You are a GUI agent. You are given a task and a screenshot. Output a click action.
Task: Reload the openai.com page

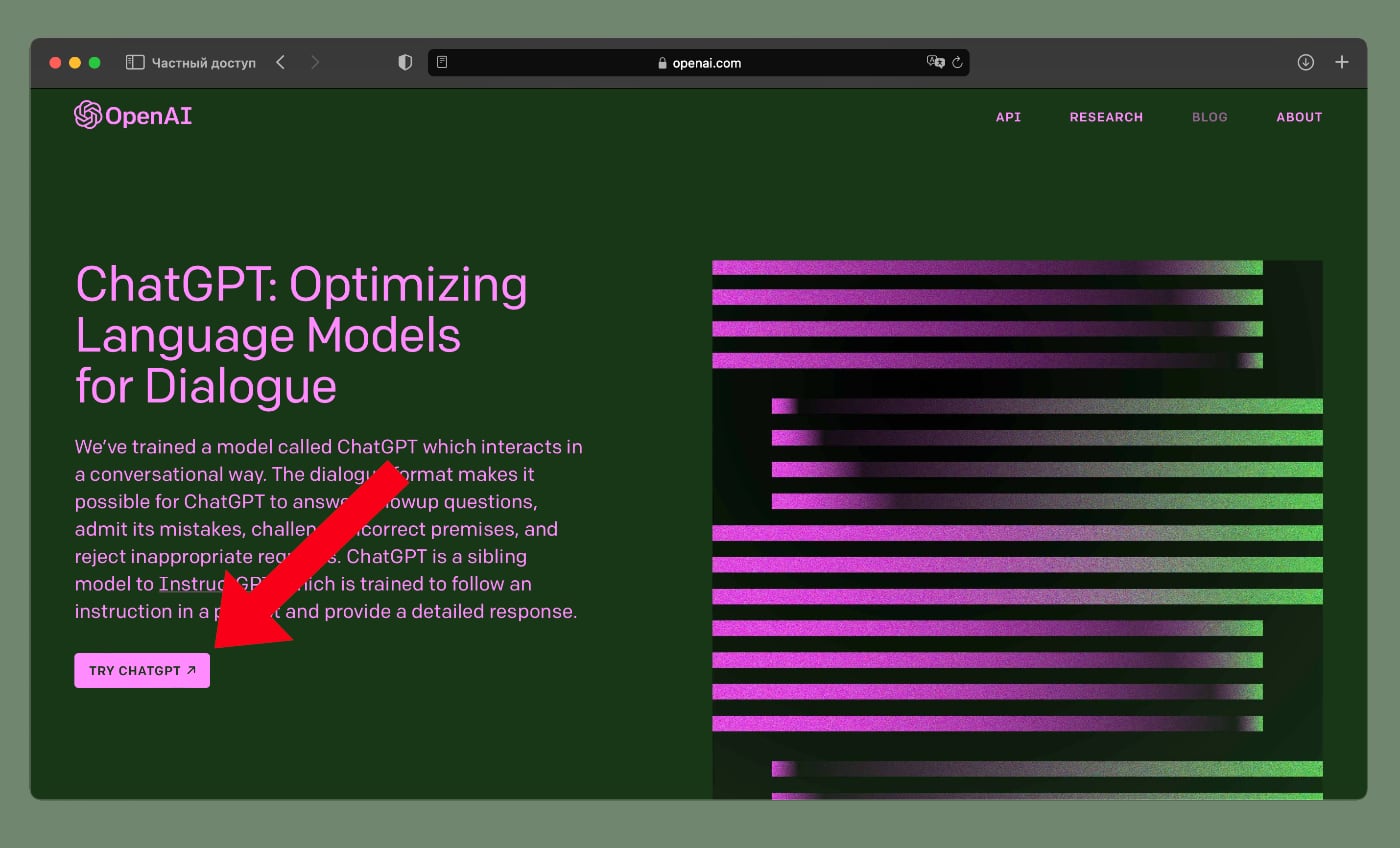(x=957, y=63)
